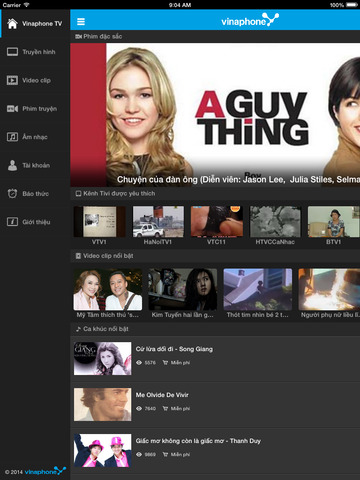
Task: Tap the Âm nhạc music note icon
Action: pyautogui.click(x=12, y=137)
